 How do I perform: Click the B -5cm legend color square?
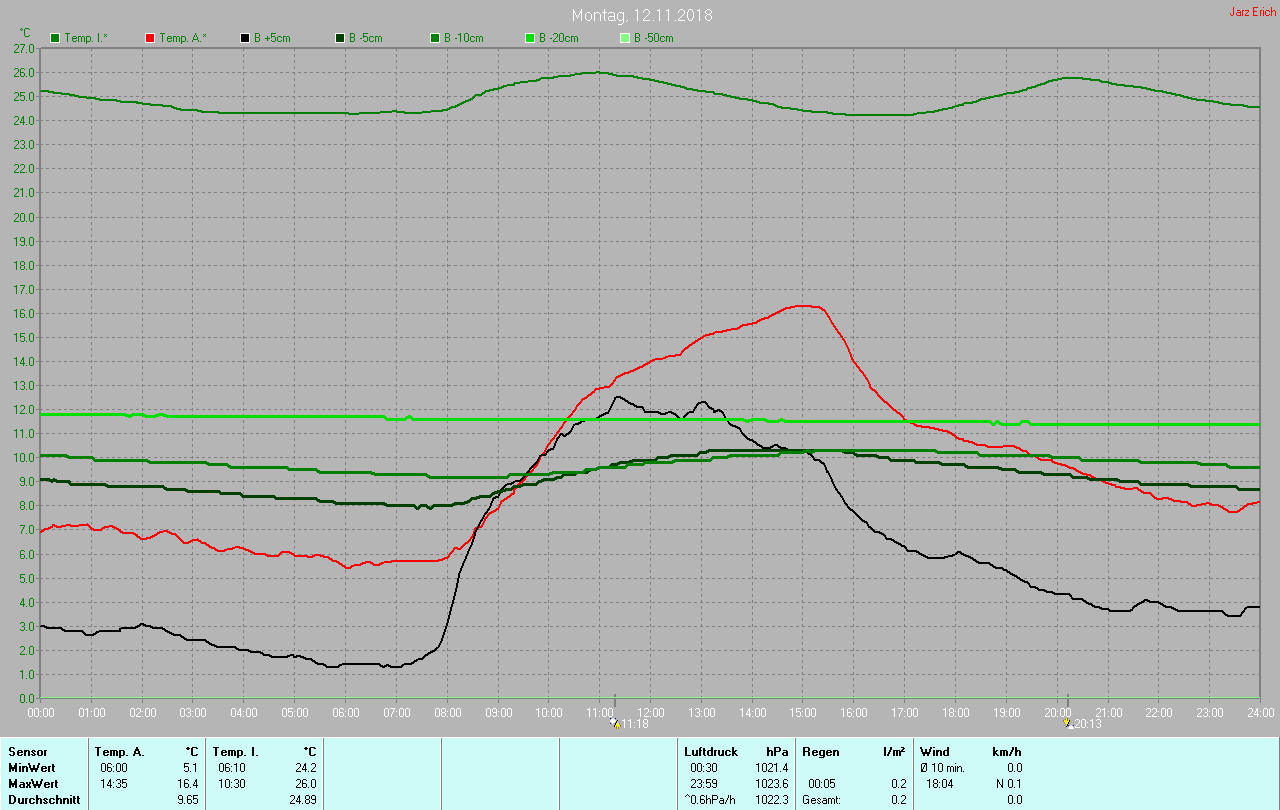(340, 38)
